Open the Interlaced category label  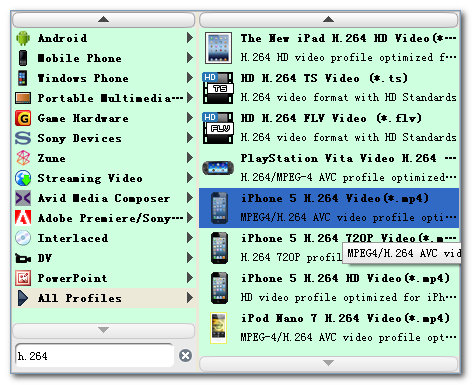(x=73, y=238)
